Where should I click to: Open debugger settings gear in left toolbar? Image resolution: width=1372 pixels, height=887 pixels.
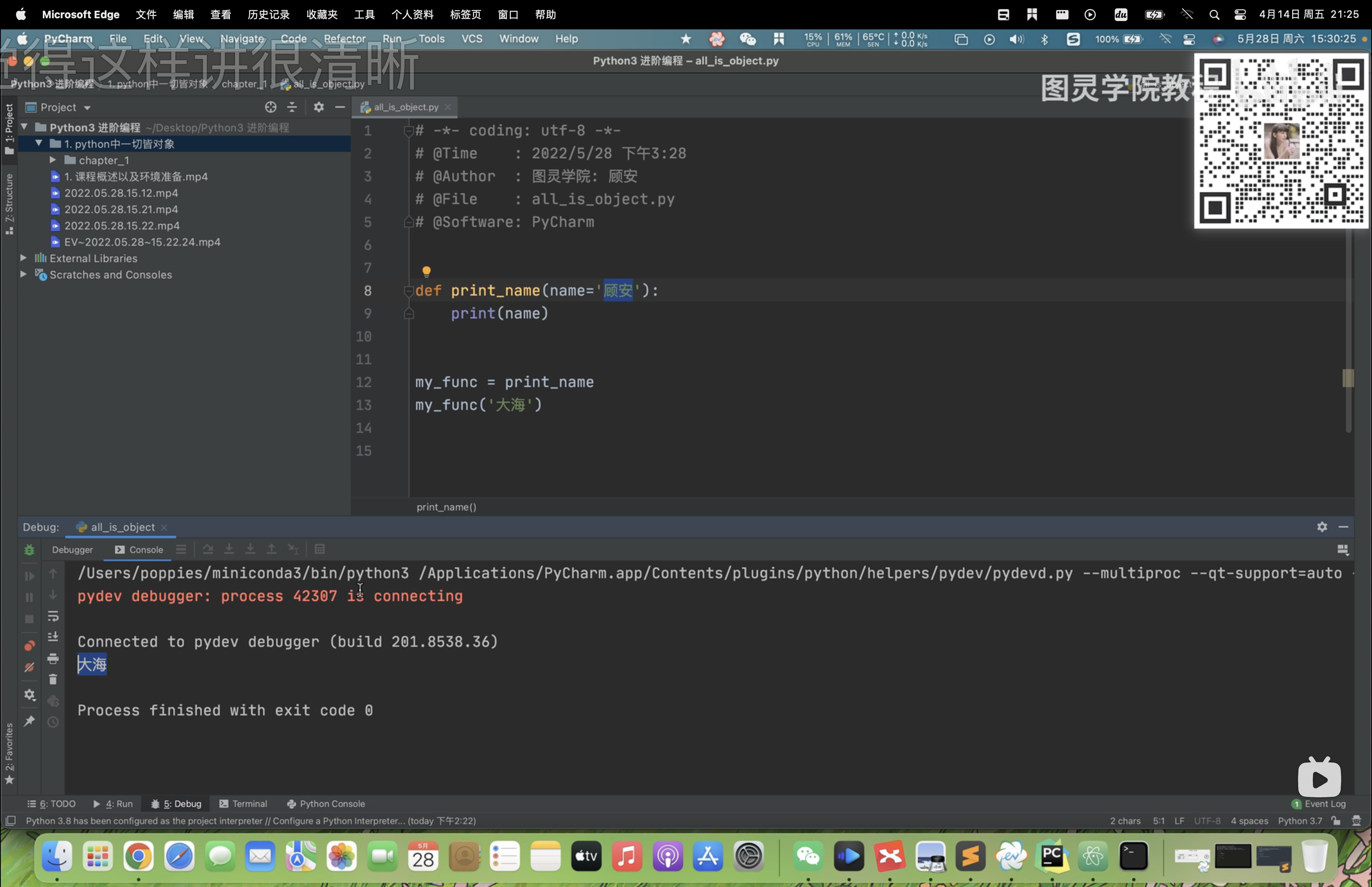pos(29,695)
